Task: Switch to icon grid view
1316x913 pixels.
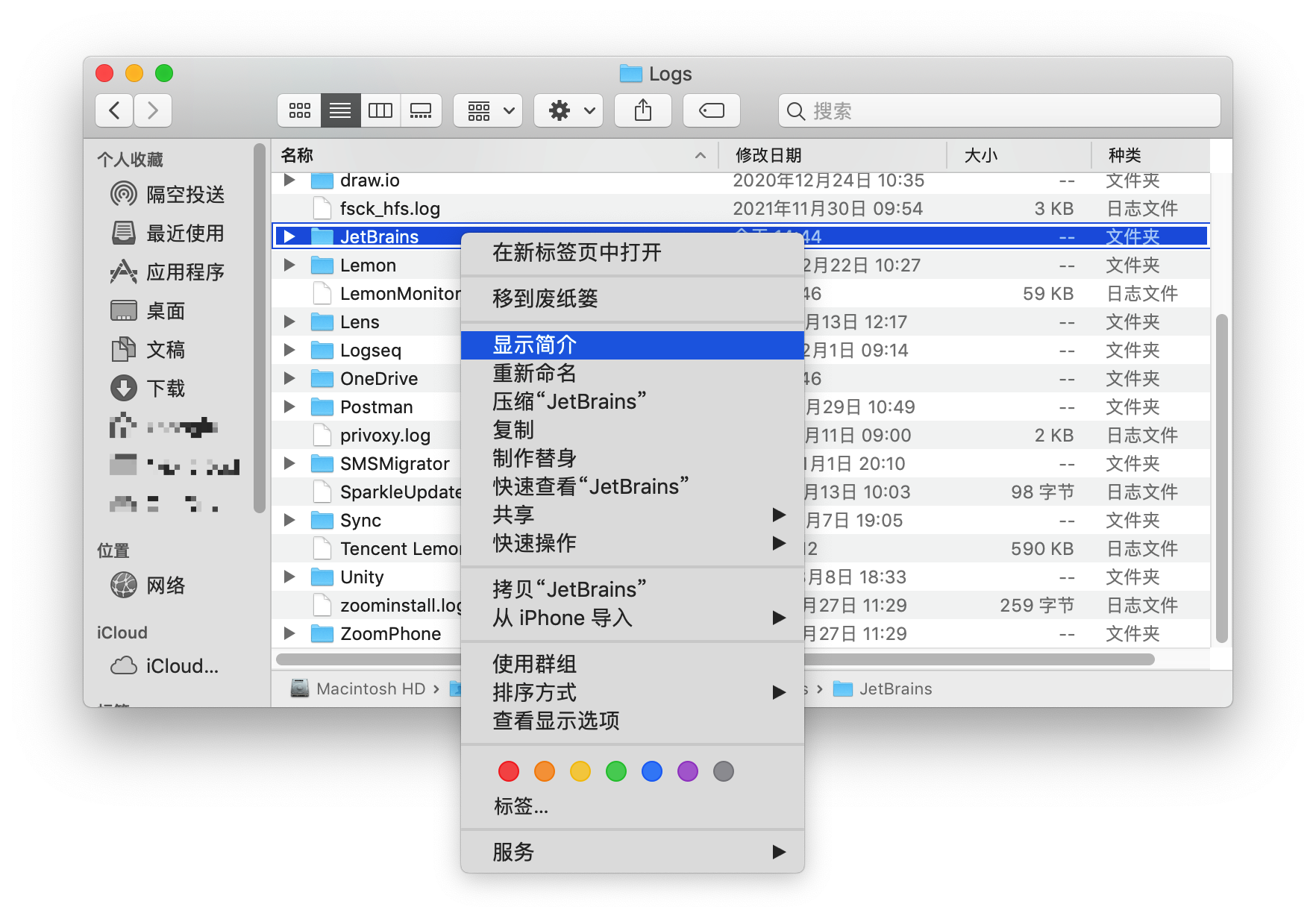Action: [x=300, y=110]
